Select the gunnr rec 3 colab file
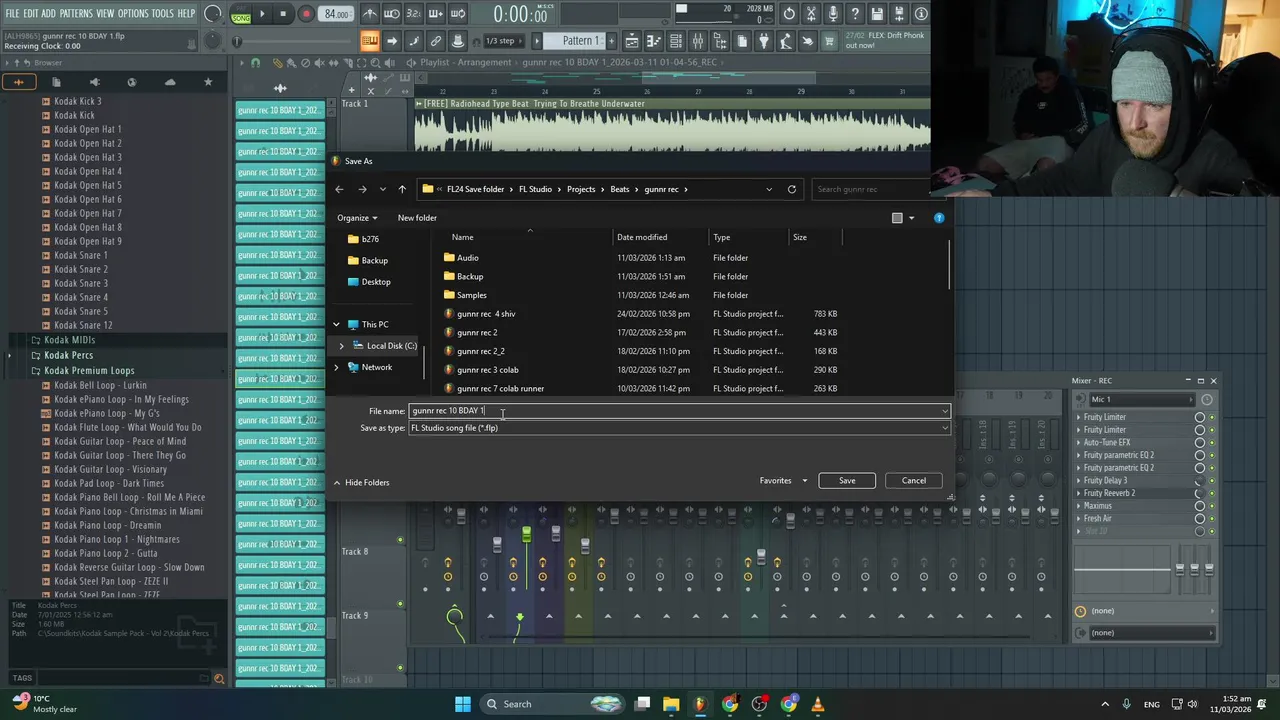Viewport: 1280px width, 720px height. (x=487, y=370)
